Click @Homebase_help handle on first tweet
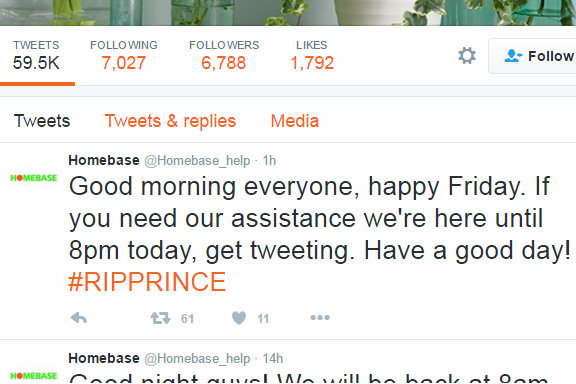This screenshot has width=576, height=384. coord(197,161)
